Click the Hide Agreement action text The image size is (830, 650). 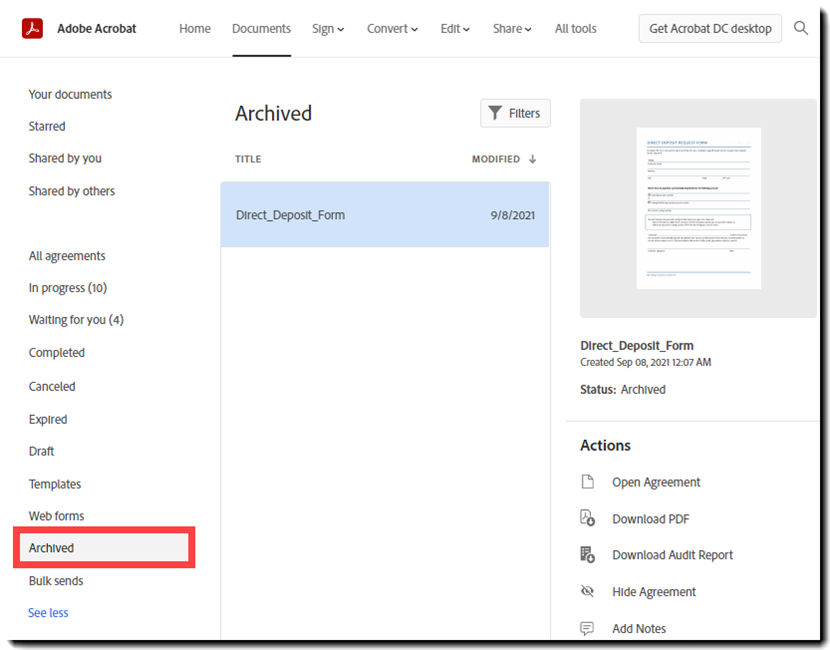pos(654,592)
